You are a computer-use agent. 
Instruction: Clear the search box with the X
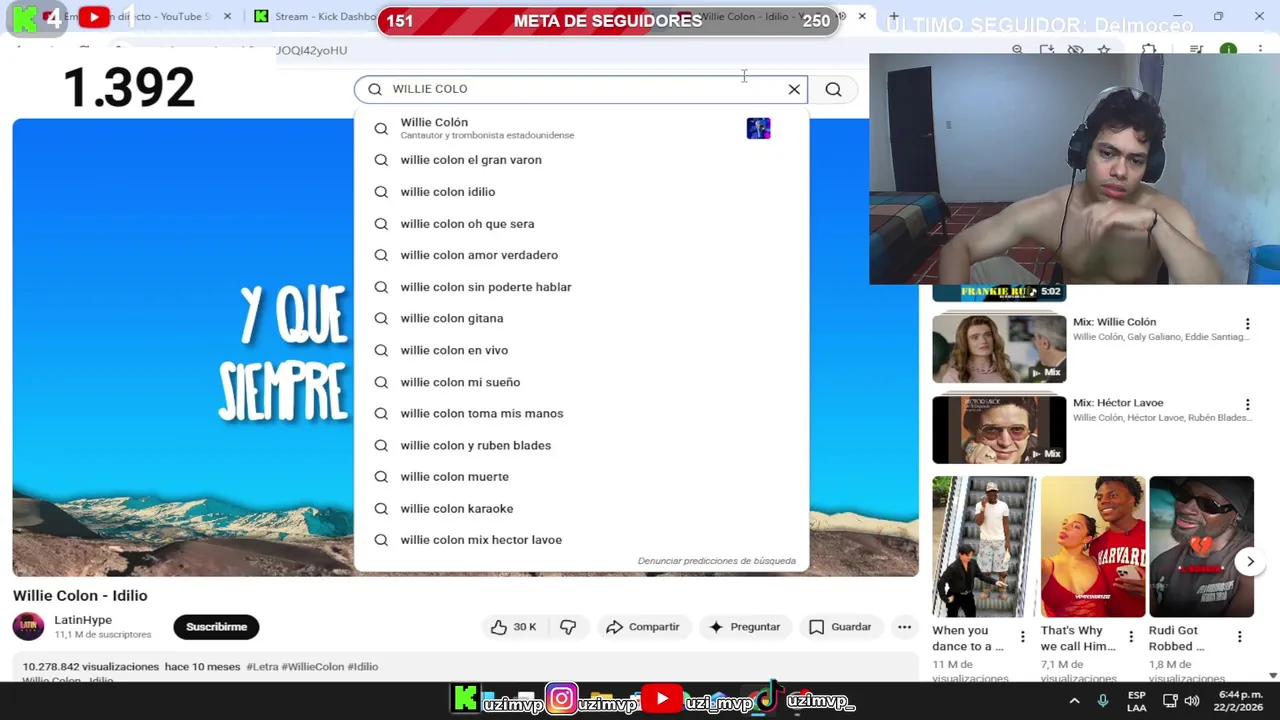point(794,89)
